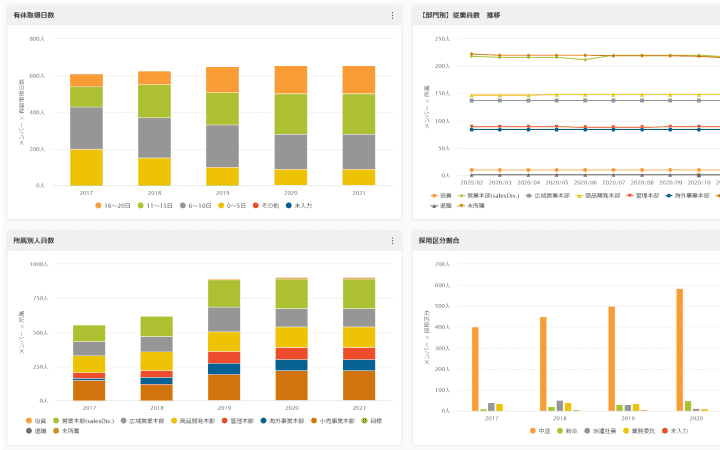720x450 pixels.
Task: Click yellow 0~5日 segment of 2018 bar in 有休取得日数
Action: click(154, 172)
